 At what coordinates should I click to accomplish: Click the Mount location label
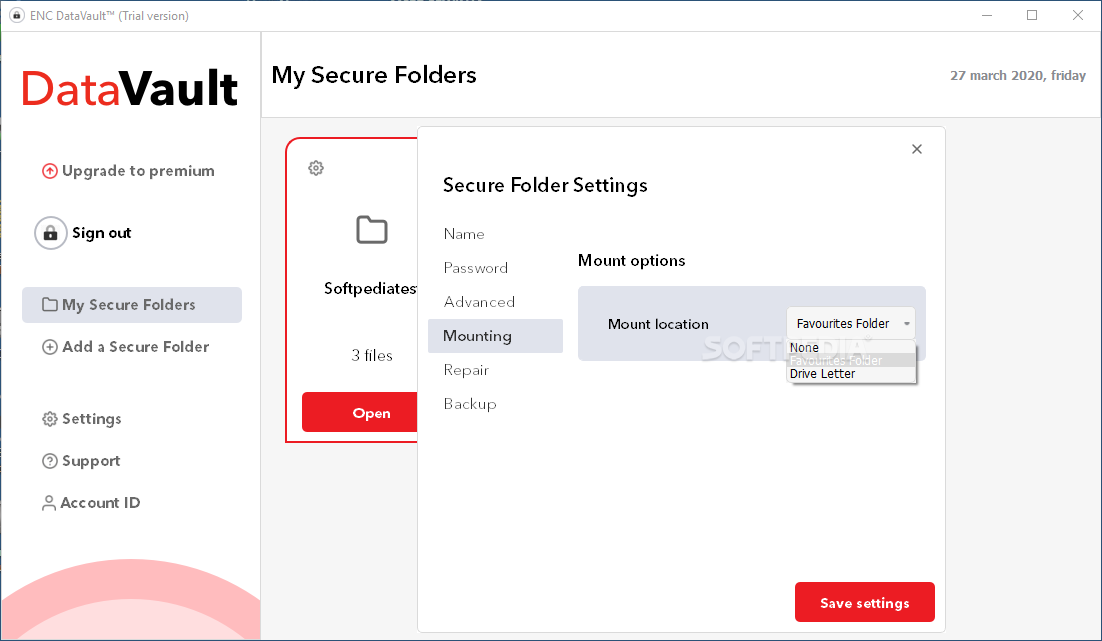pos(659,324)
